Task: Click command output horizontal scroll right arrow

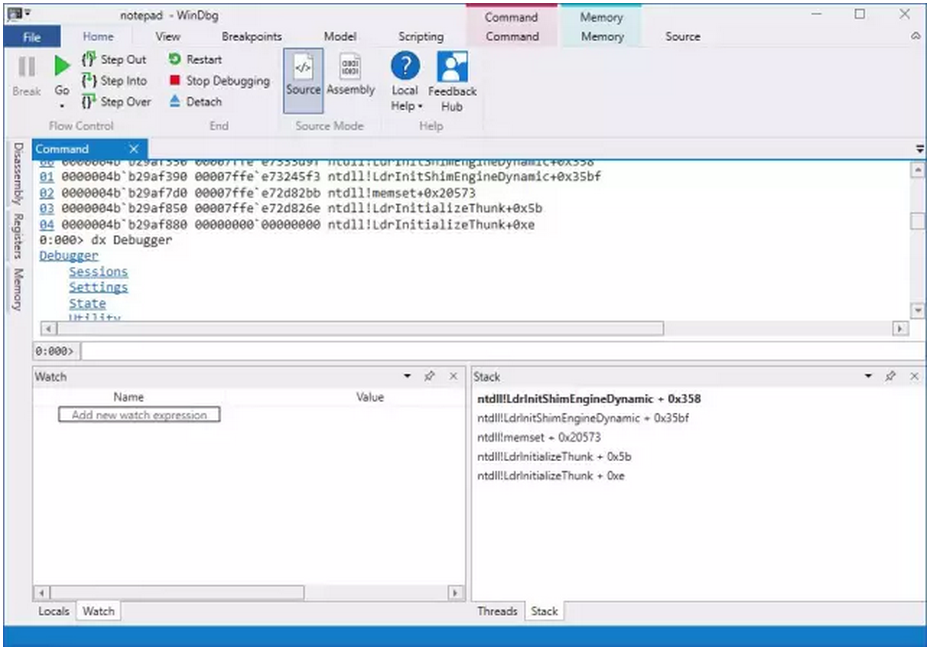Action: pos(901,328)
